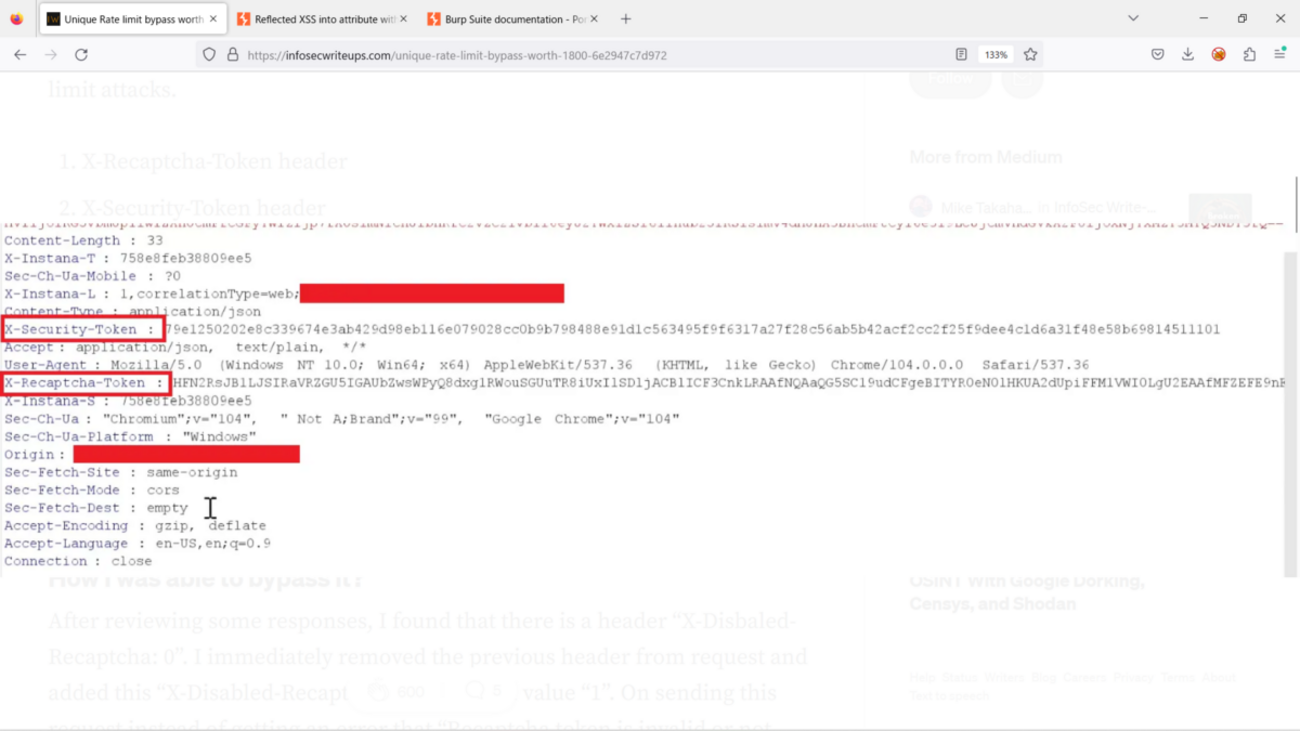Open the downloads panel
This screenshot has width=1300, height=731.
click(x=1188, y=55)
